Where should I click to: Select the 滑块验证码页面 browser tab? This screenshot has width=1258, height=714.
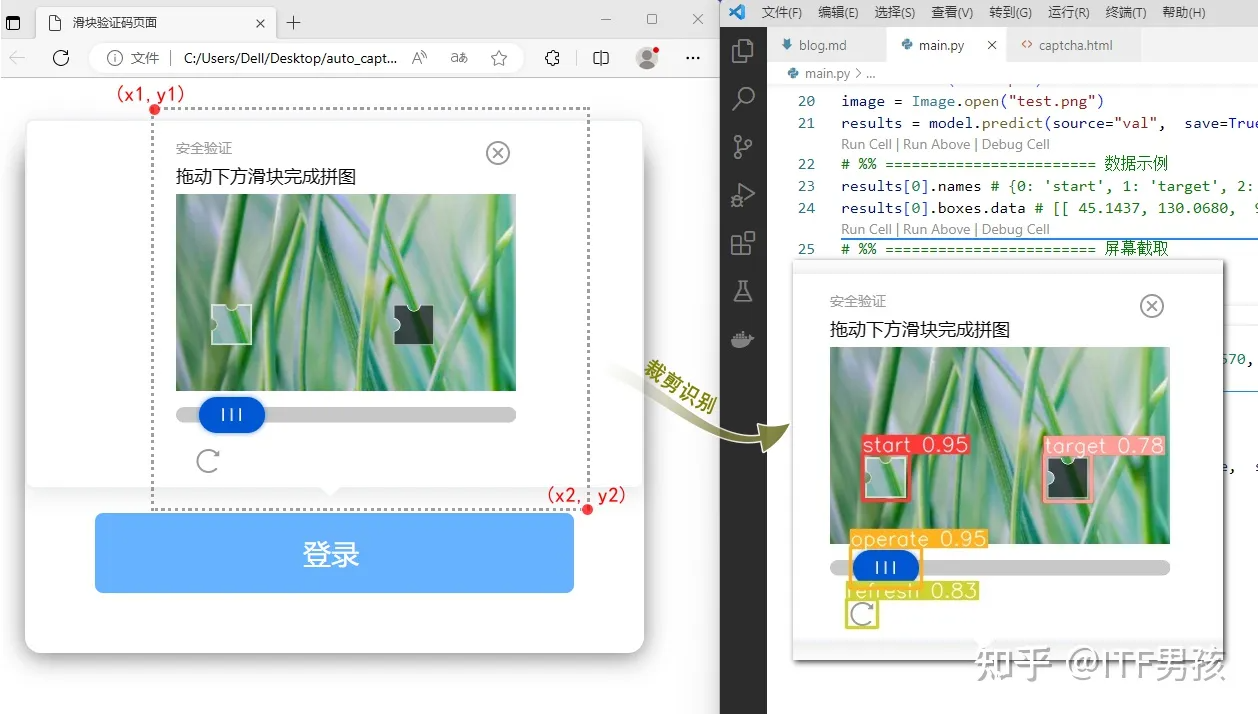(x=155, y=22)
